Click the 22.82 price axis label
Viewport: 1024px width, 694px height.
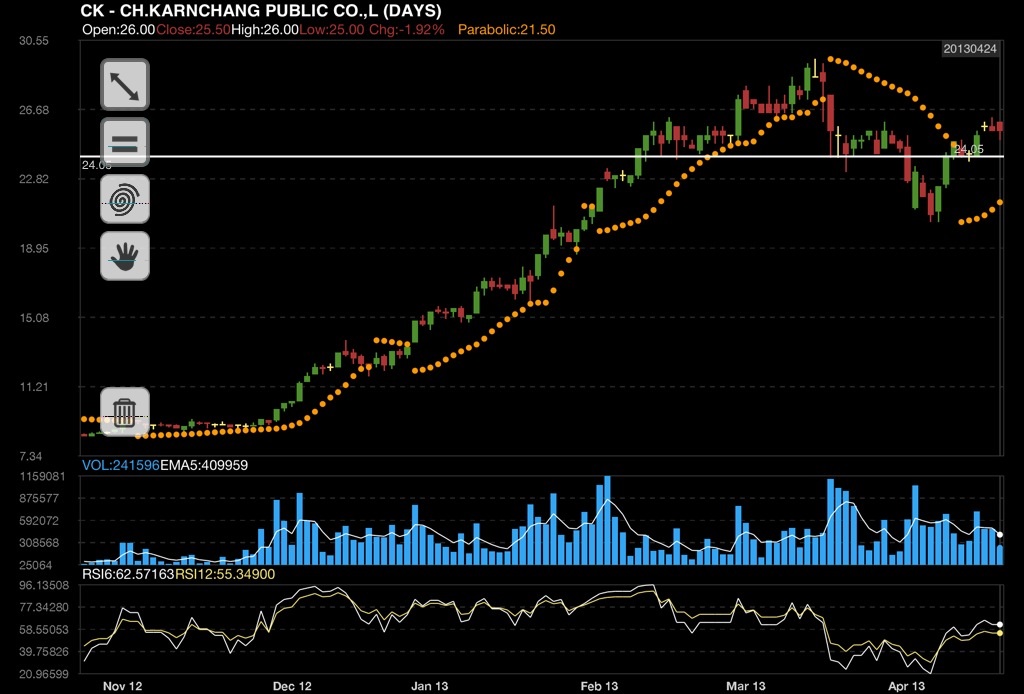click(x=34, y=180)
